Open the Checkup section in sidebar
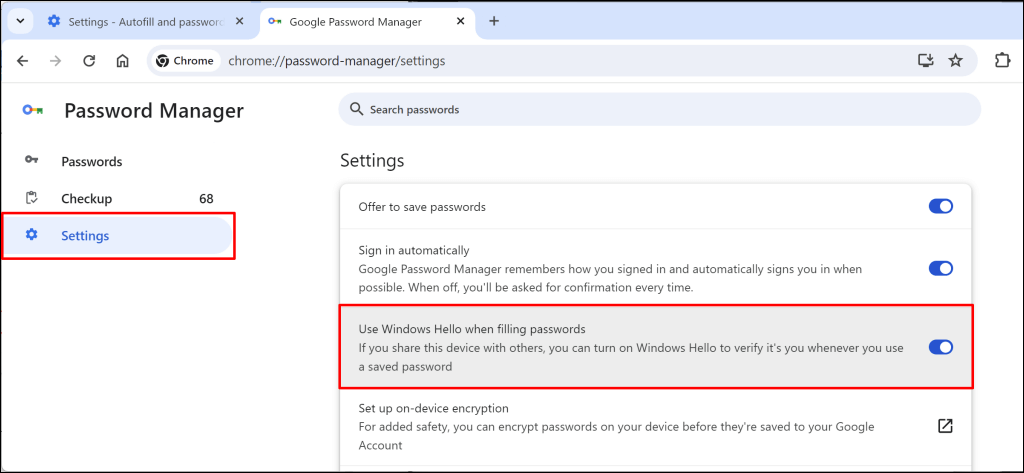Image resolution: width=1024 pixels, height=473 pixels. (86, 198)
